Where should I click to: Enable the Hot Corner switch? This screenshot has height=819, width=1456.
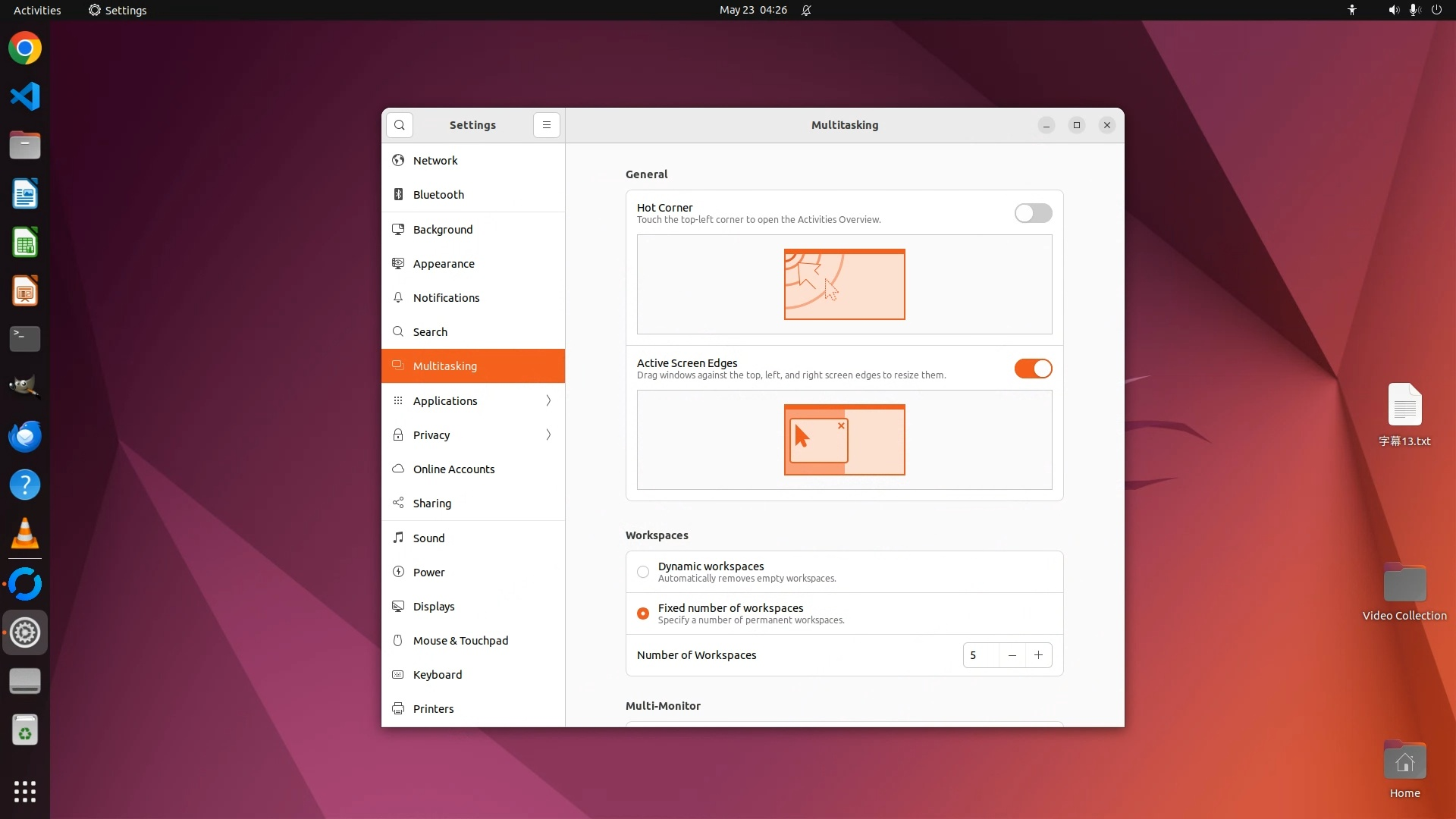tap(1033, 213)
